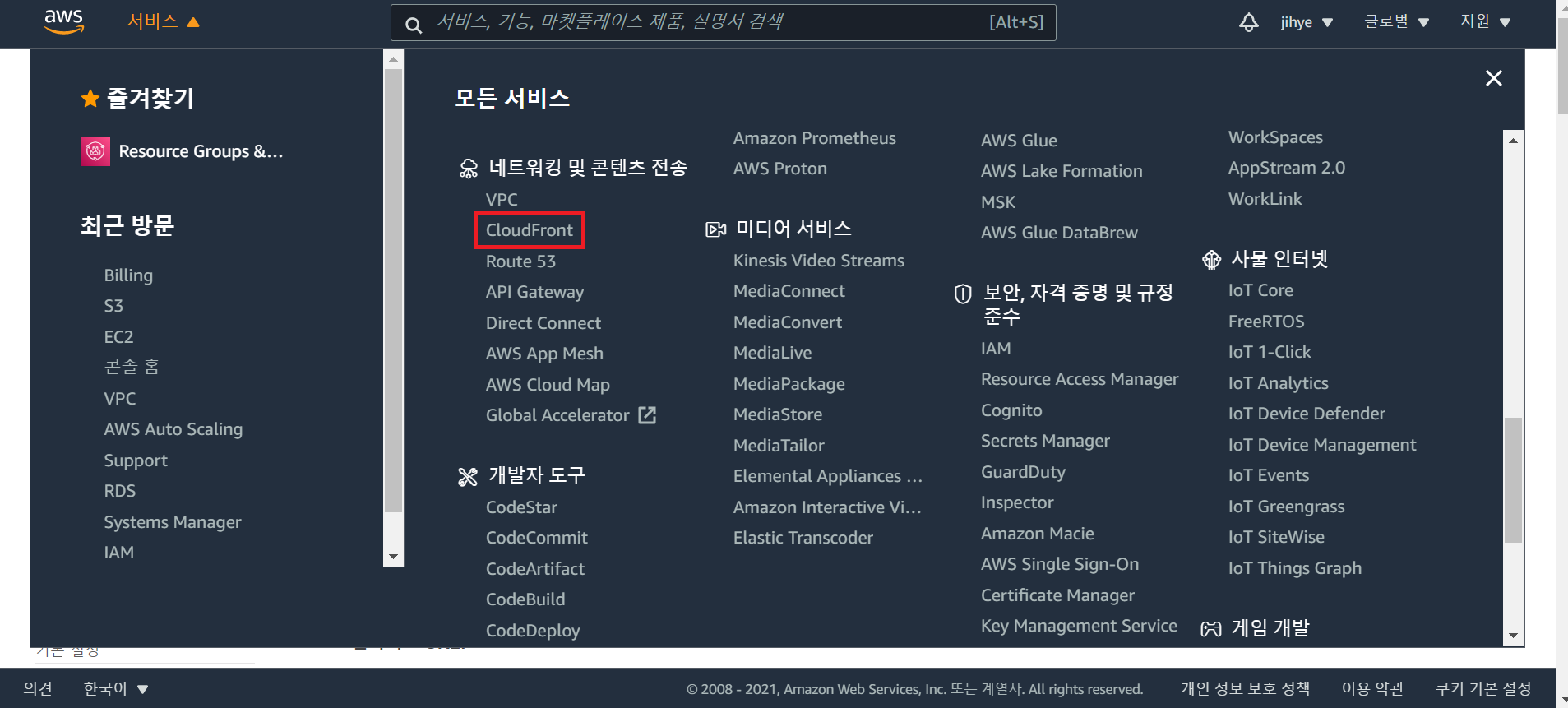The width and height of the screenshot is (1568, 708).
Task: Click the Security shield category icon
Action: click(x=963, y=294)
